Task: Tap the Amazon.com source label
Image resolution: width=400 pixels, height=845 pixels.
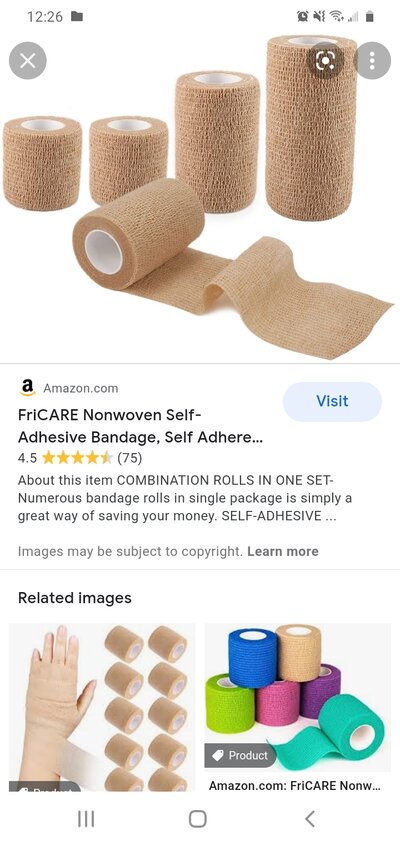Action: coord(80,388)
